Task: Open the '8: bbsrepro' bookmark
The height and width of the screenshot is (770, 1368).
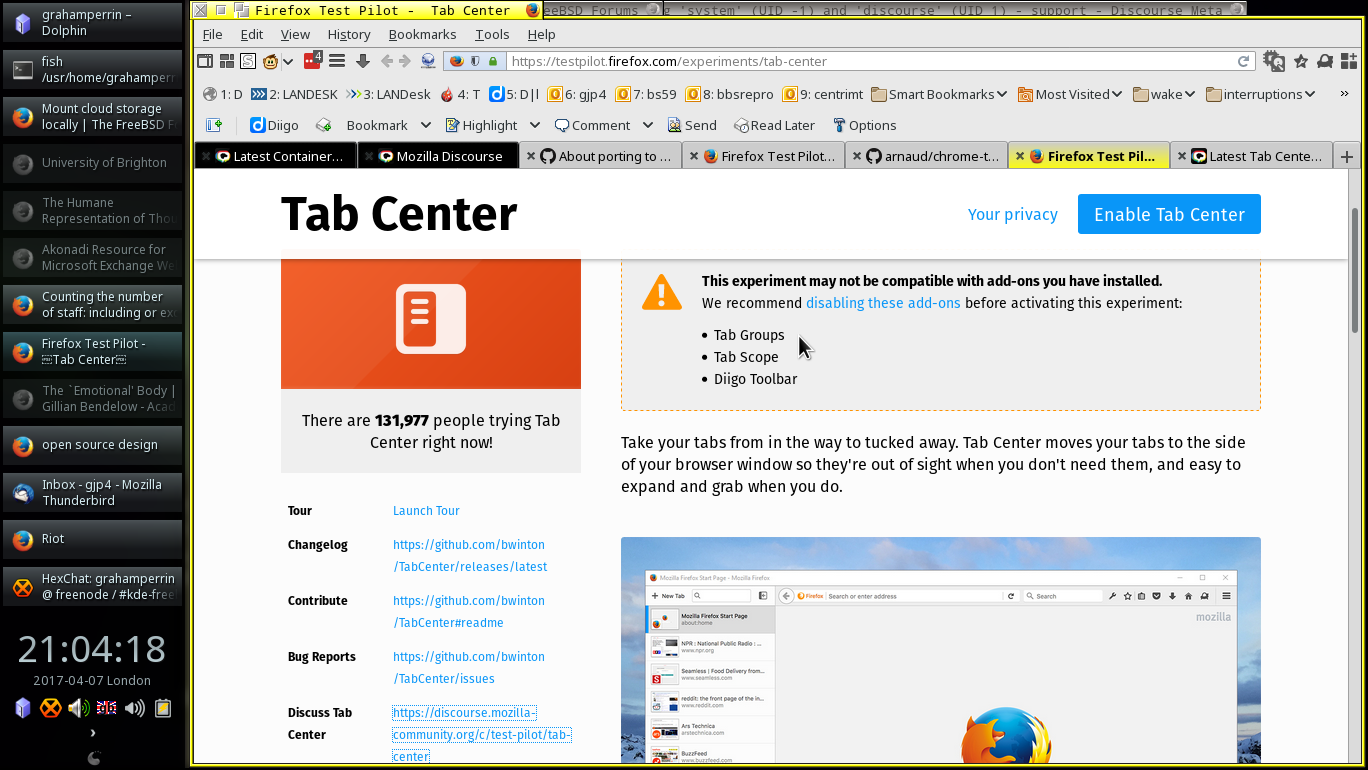Action: pyautogui.click(x=729, y=94)
